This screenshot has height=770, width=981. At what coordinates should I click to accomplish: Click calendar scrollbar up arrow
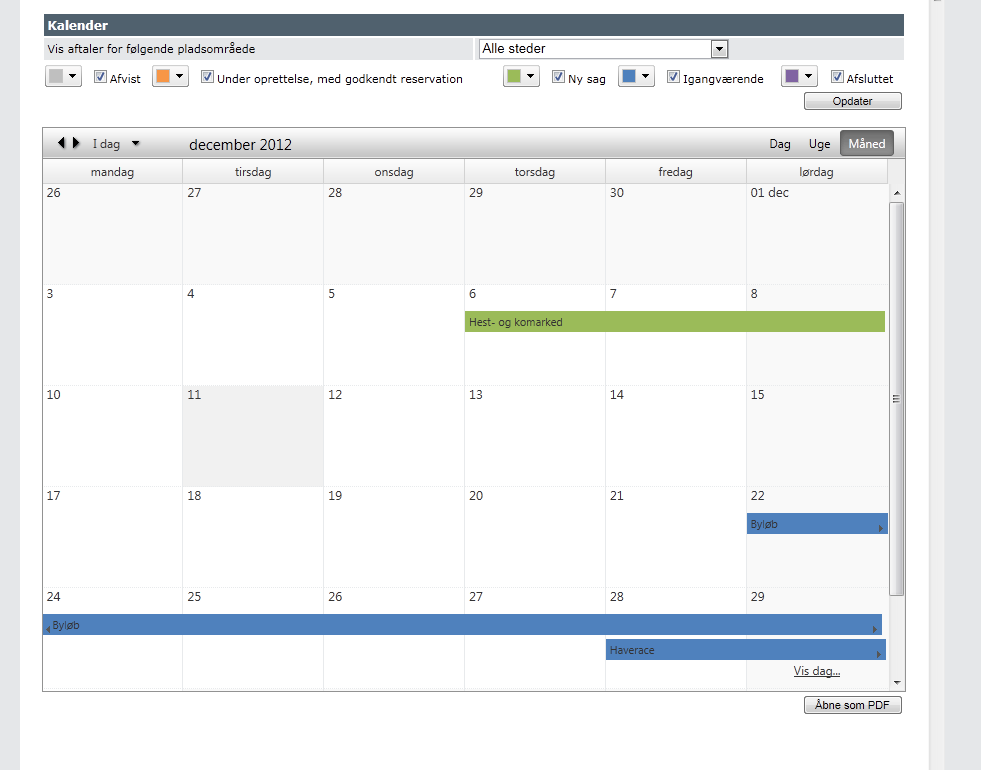pos(897,193)
